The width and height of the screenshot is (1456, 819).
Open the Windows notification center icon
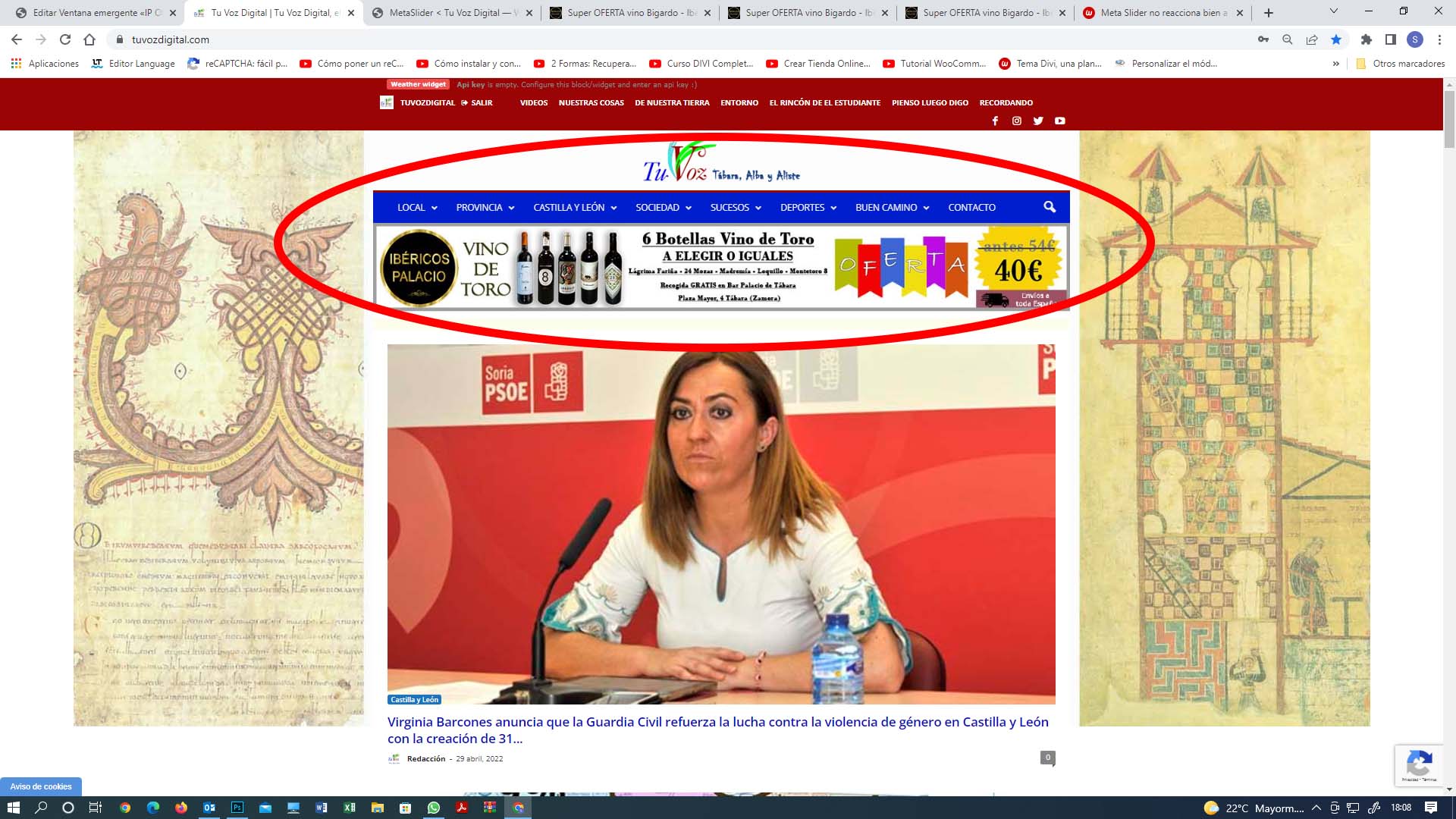pos(1431,808)
